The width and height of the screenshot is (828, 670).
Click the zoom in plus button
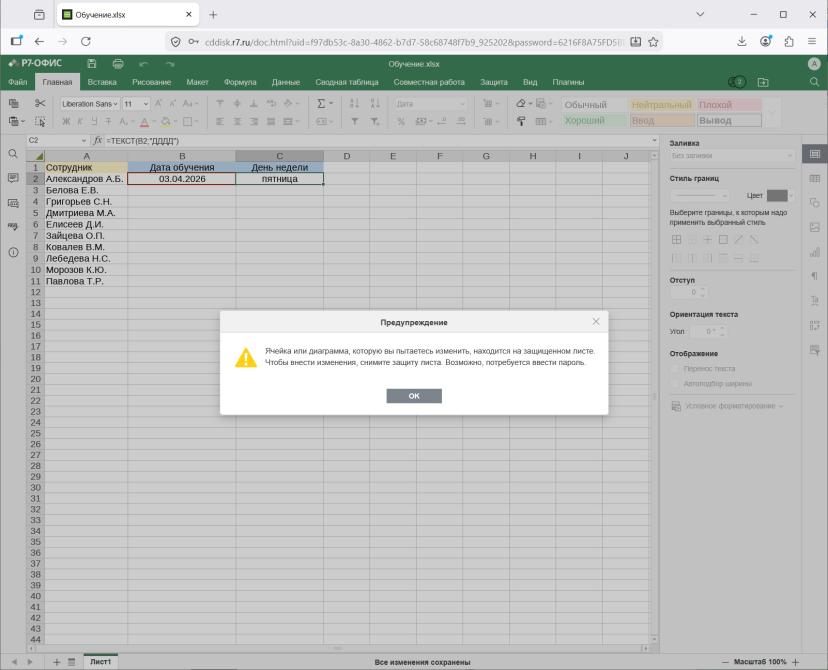click(x=796, y=662)
